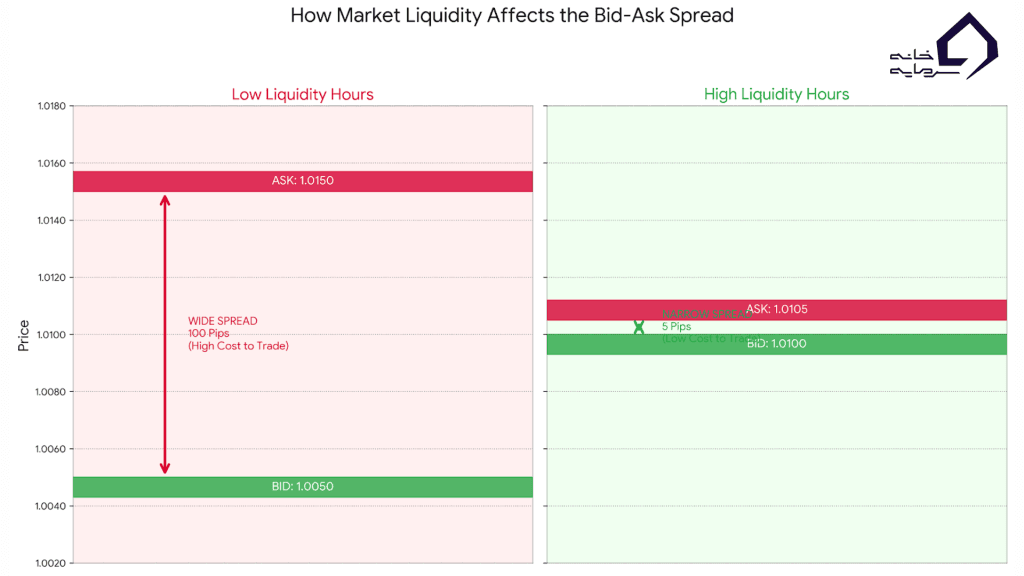
Task: Click the 5 Pips annotation
Action: pos(676,327)
